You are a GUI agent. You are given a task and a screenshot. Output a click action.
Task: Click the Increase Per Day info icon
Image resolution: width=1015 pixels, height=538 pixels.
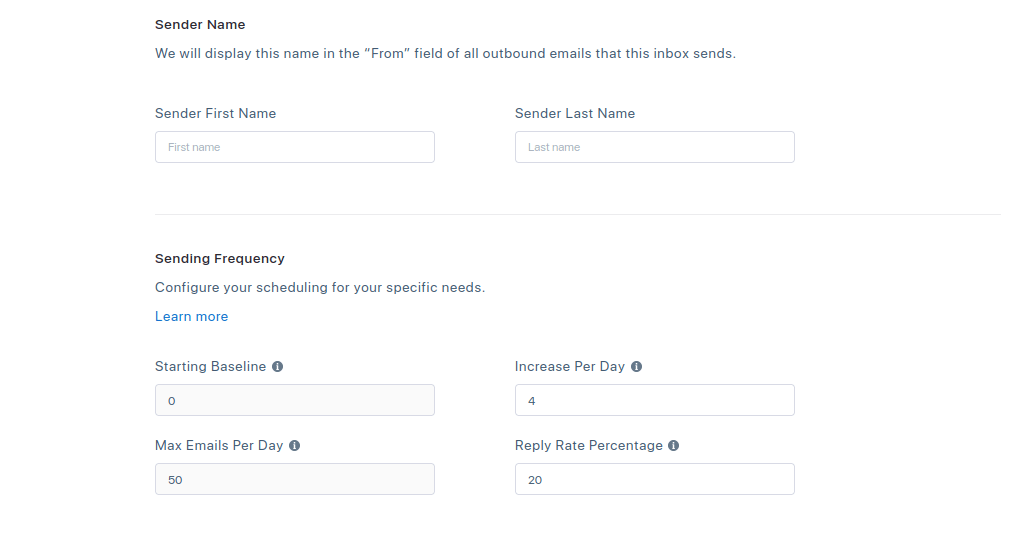click(637, 367)
